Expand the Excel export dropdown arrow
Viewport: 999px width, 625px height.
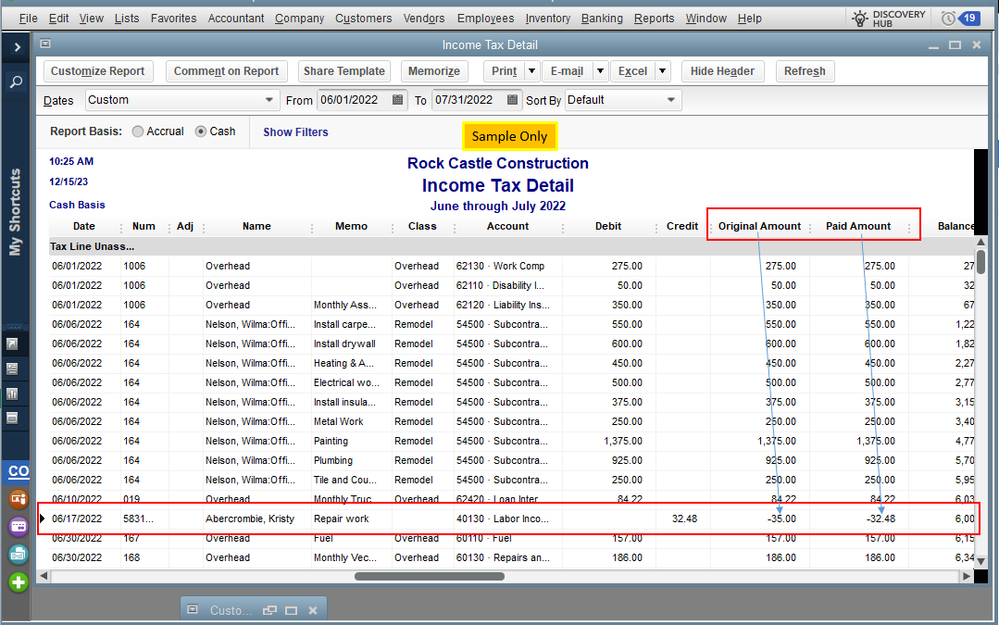(662, 71)
